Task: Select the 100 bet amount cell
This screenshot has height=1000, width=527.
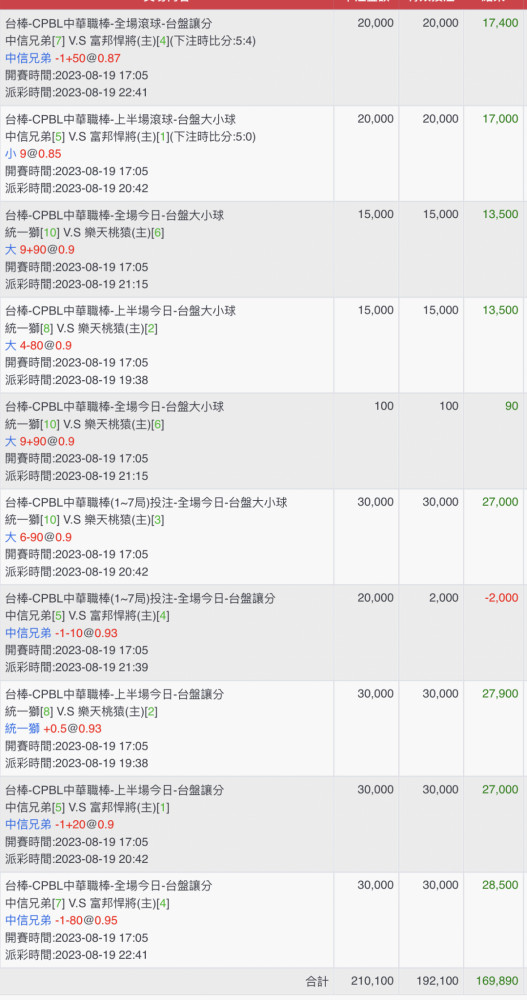Action: click(x=383, y=406)
